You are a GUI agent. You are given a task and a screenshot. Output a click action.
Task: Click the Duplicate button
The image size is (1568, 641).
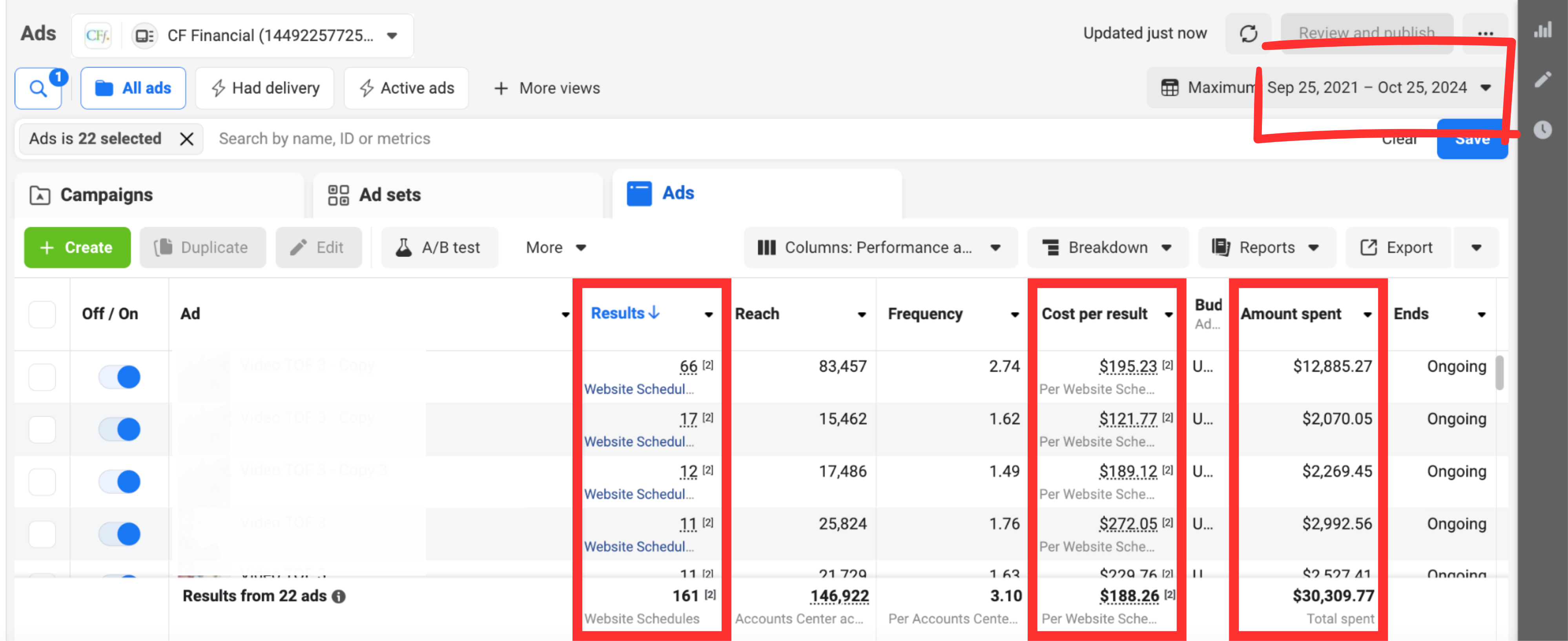click(203, 248)
